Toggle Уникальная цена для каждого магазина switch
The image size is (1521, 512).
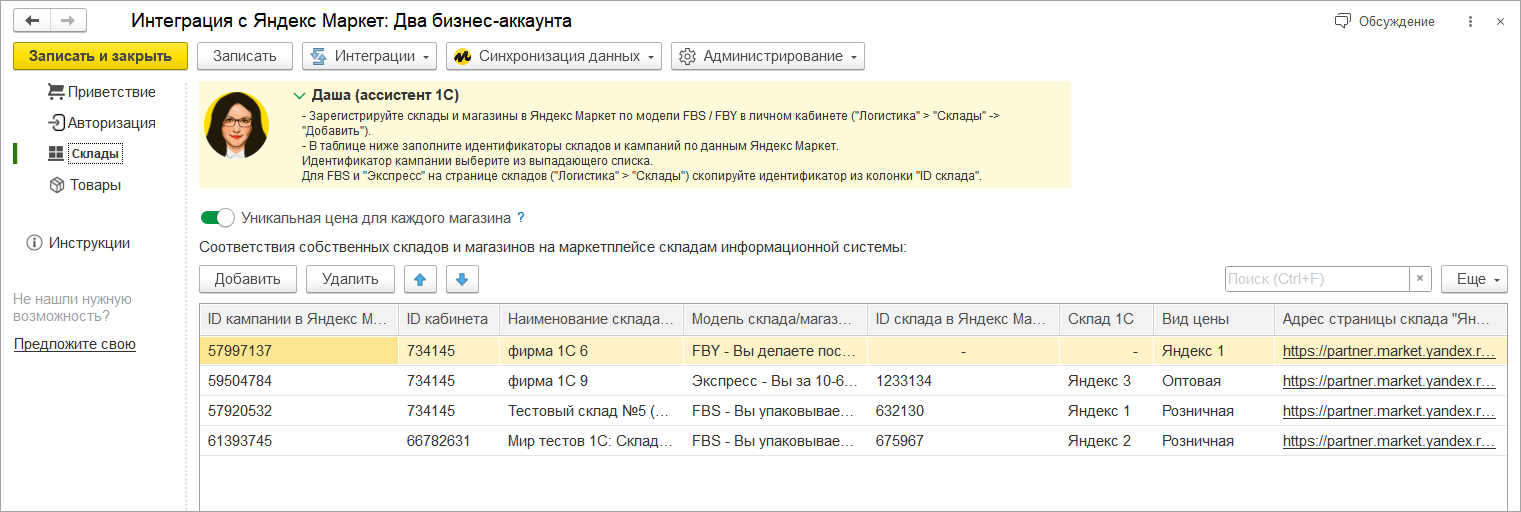coord(217,217)
